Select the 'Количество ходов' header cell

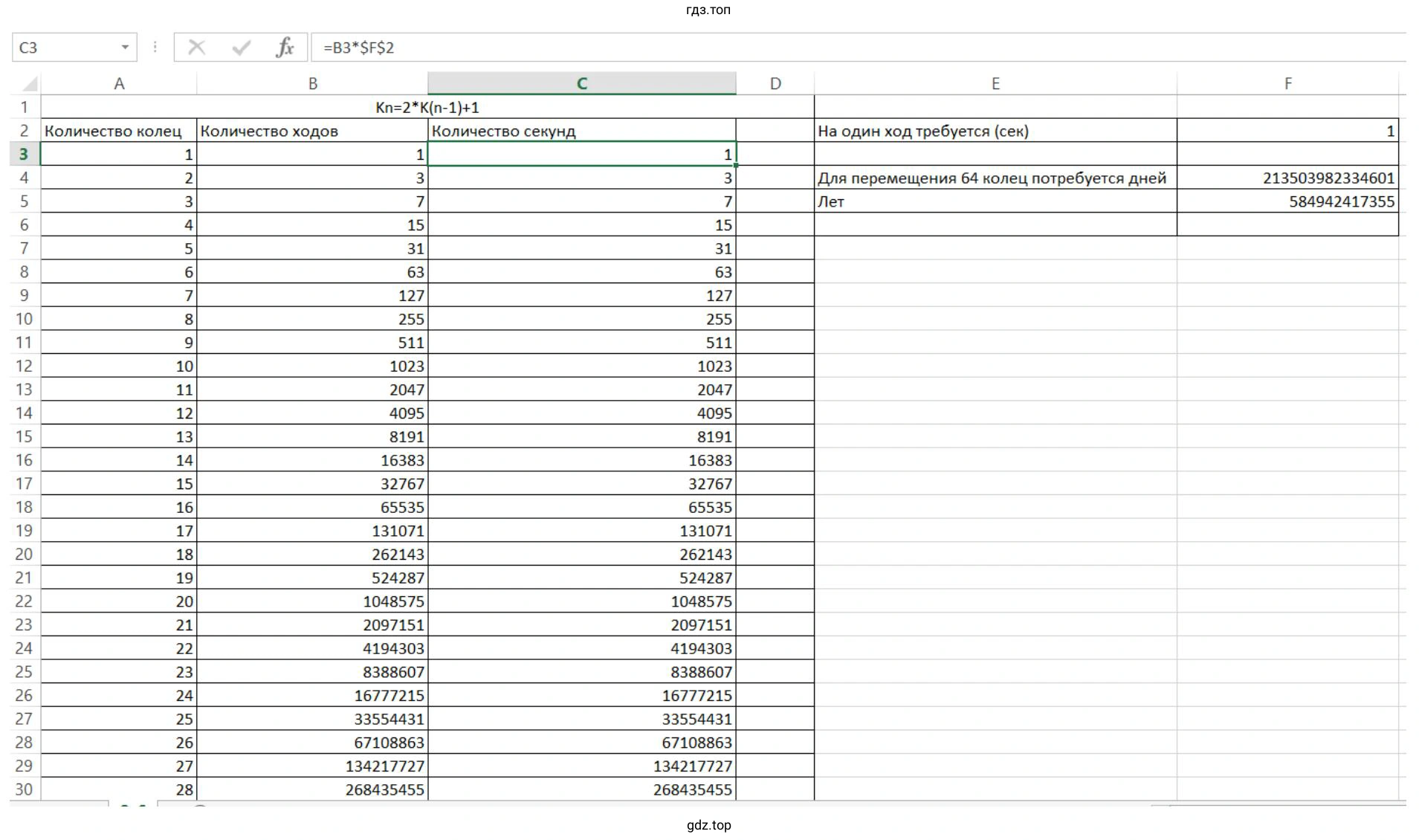[312, 131]
